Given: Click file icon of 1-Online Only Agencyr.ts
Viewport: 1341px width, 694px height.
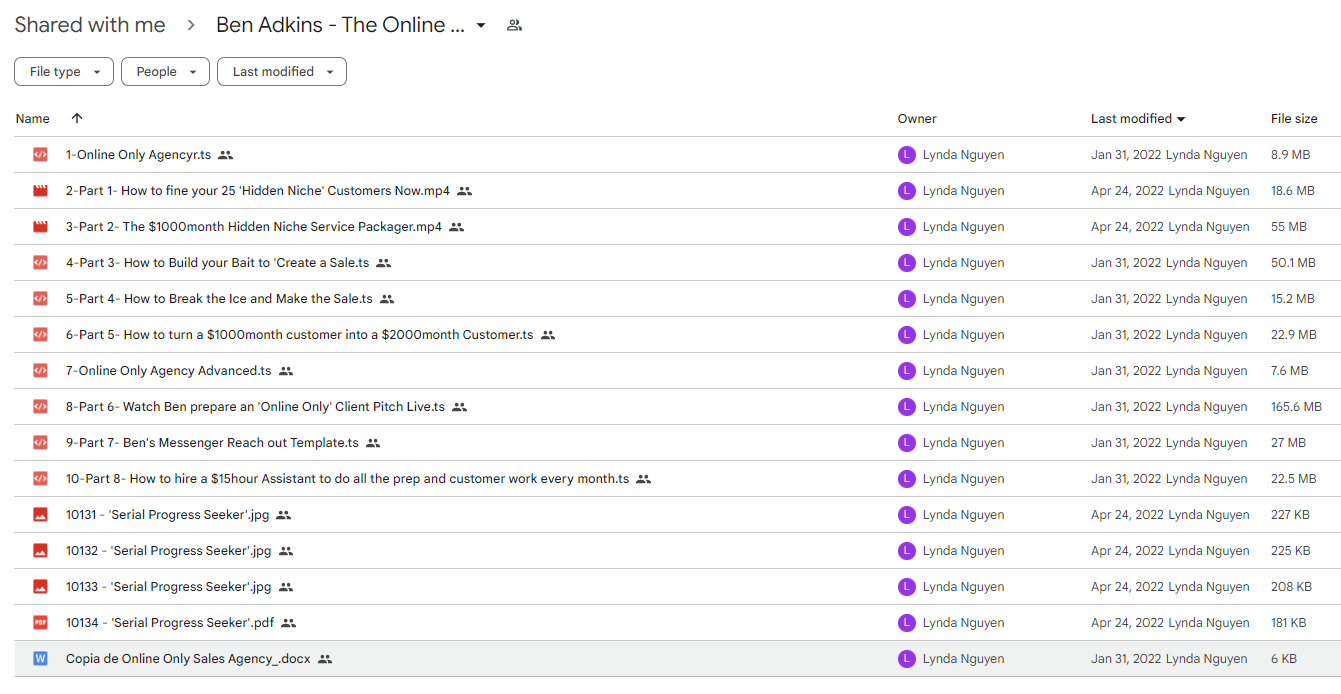Looking at the screenshot, I should tap(40, 155).
